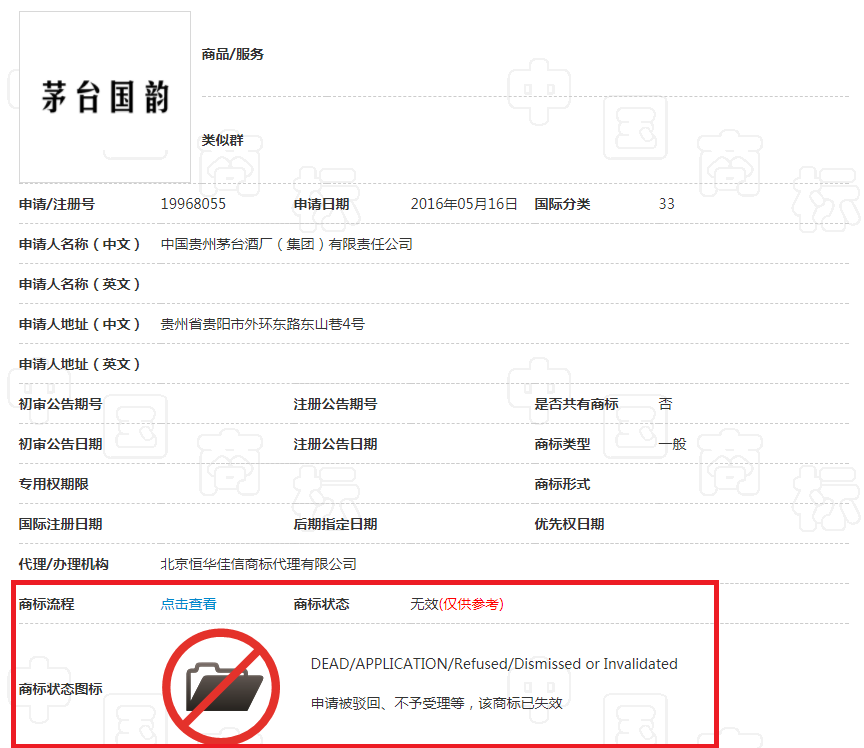Click the 商标形式 label
The height and width of the screenshot is (748, 864).
[562, 484]
